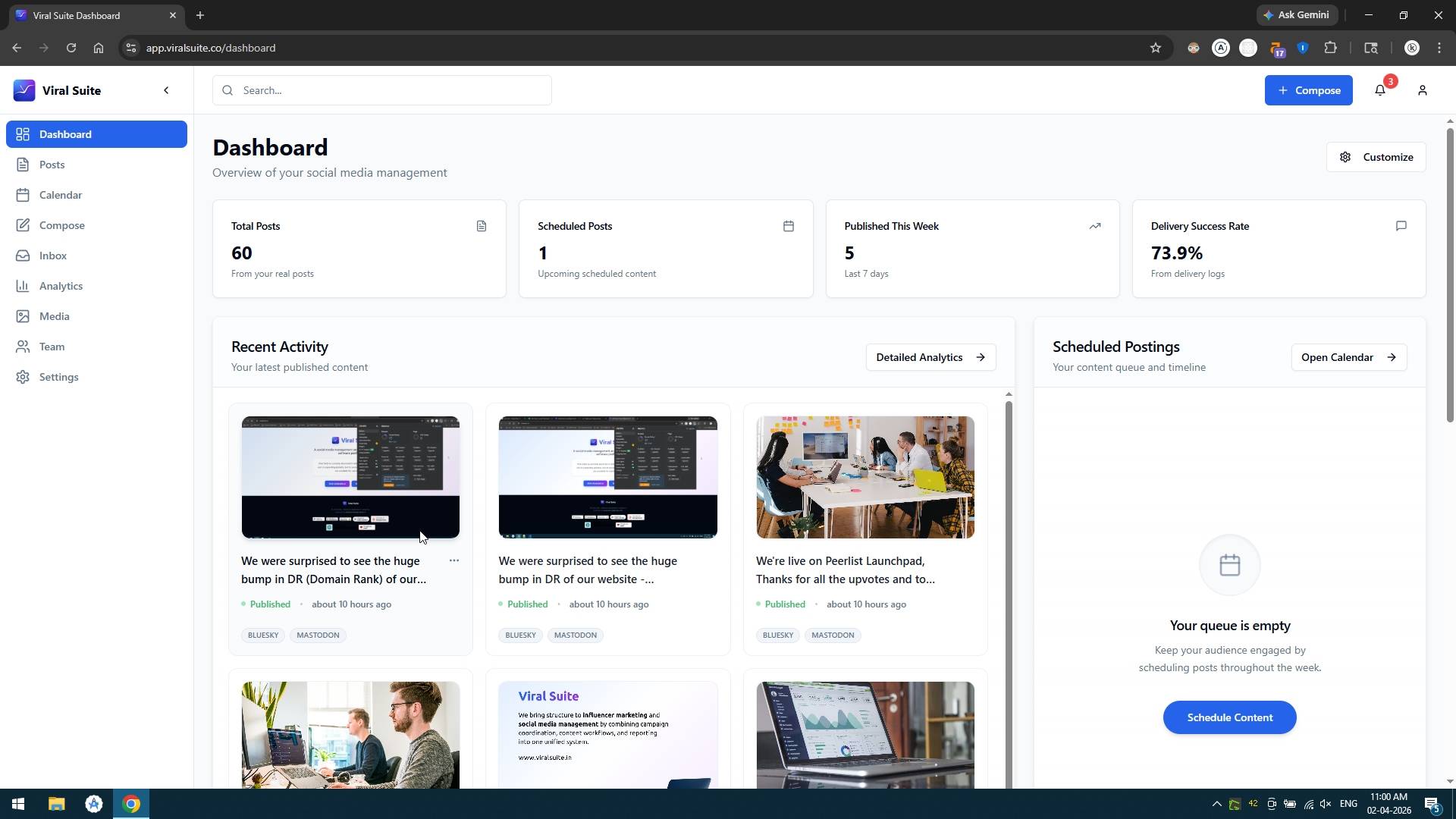Image resolution: width=1456 pixels, height=819 pixels.
Task: Open Detailed Analytics
Action: coord(930,357)
